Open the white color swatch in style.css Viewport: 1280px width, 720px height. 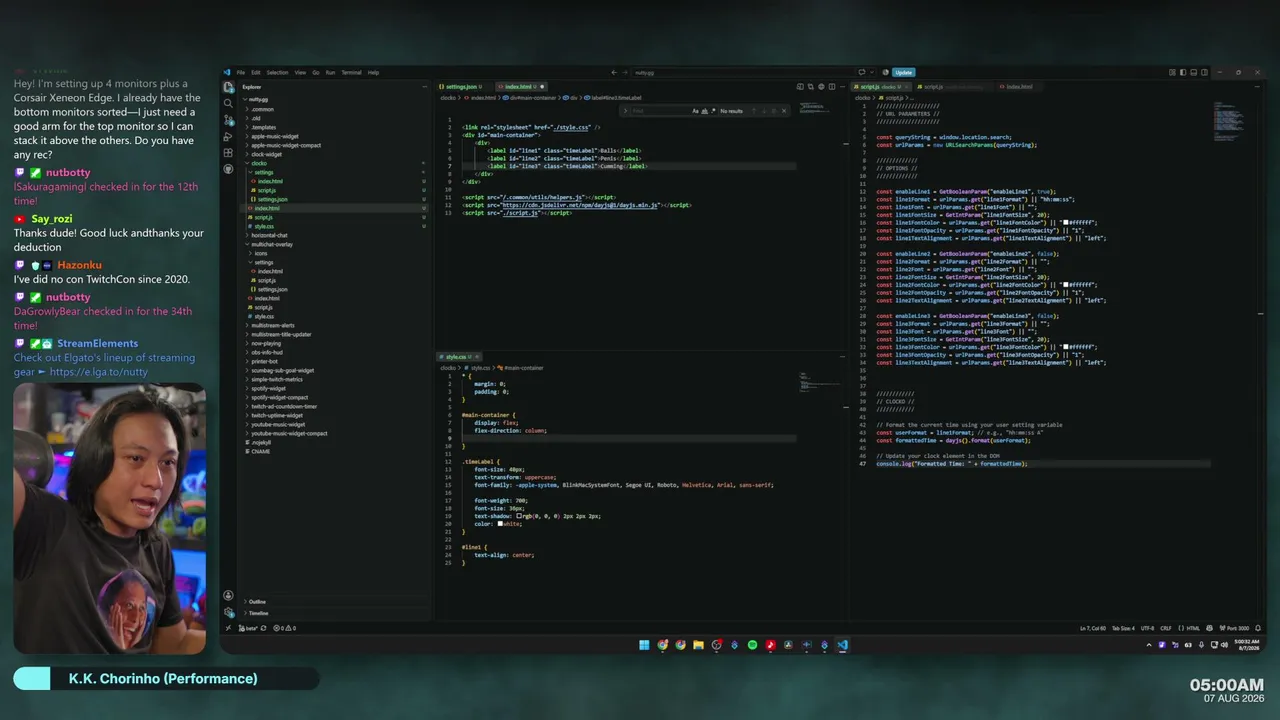(500, 524)
